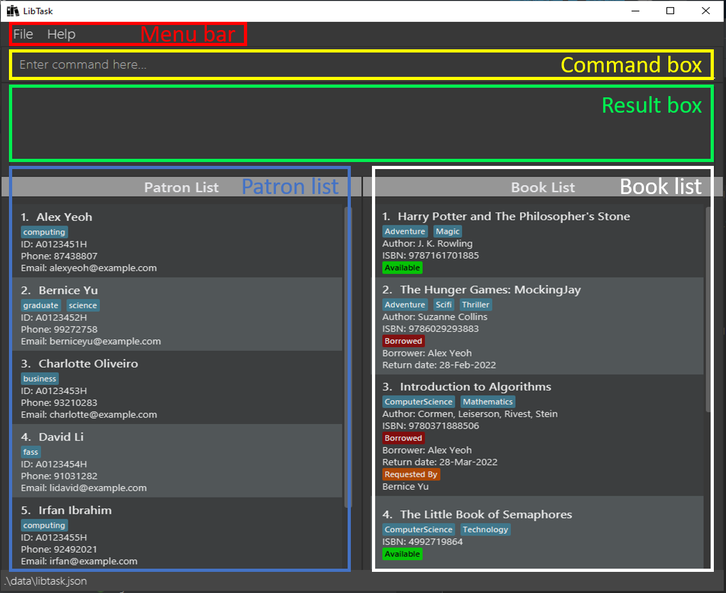
Task: Select patron Bernice Yu entry
Action: [x=177, y=314]
